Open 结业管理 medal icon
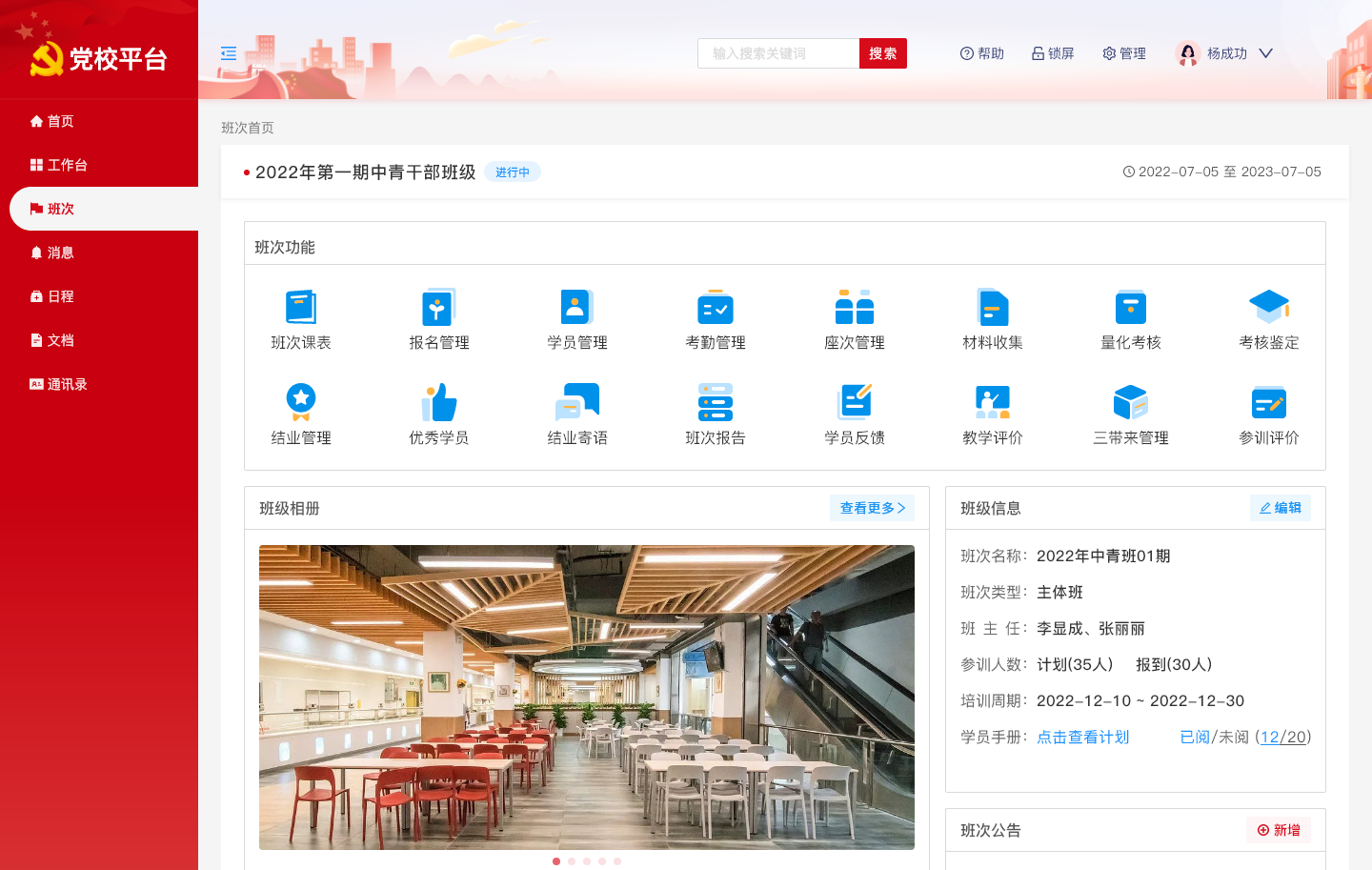Viewport: 1372px width, 870px height. pos(301,403)
